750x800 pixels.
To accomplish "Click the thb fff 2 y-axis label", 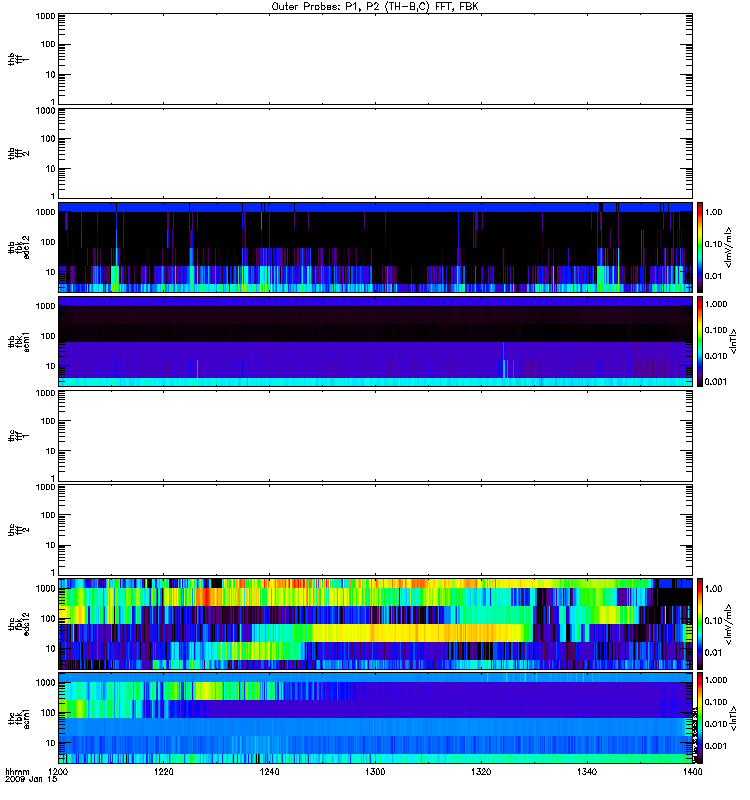I will pos(17,153).
